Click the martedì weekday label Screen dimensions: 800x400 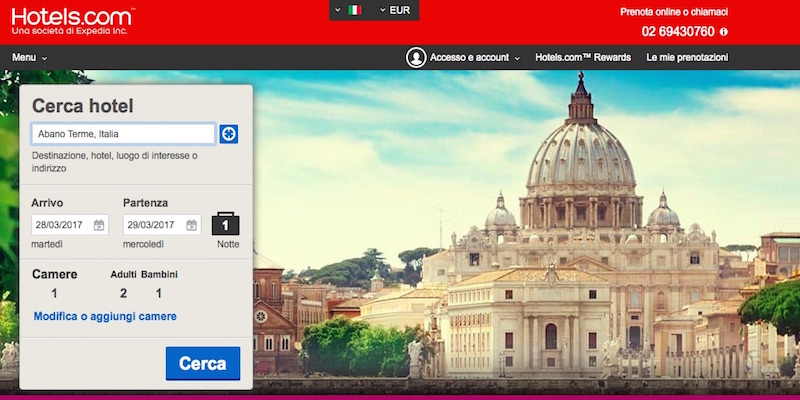[x=47, y=245]
